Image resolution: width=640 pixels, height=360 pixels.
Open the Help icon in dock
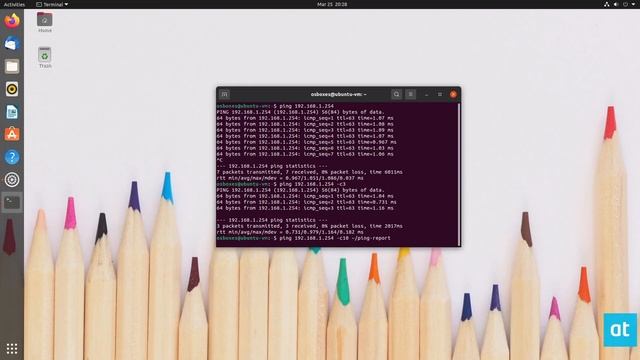pos(12,157)
